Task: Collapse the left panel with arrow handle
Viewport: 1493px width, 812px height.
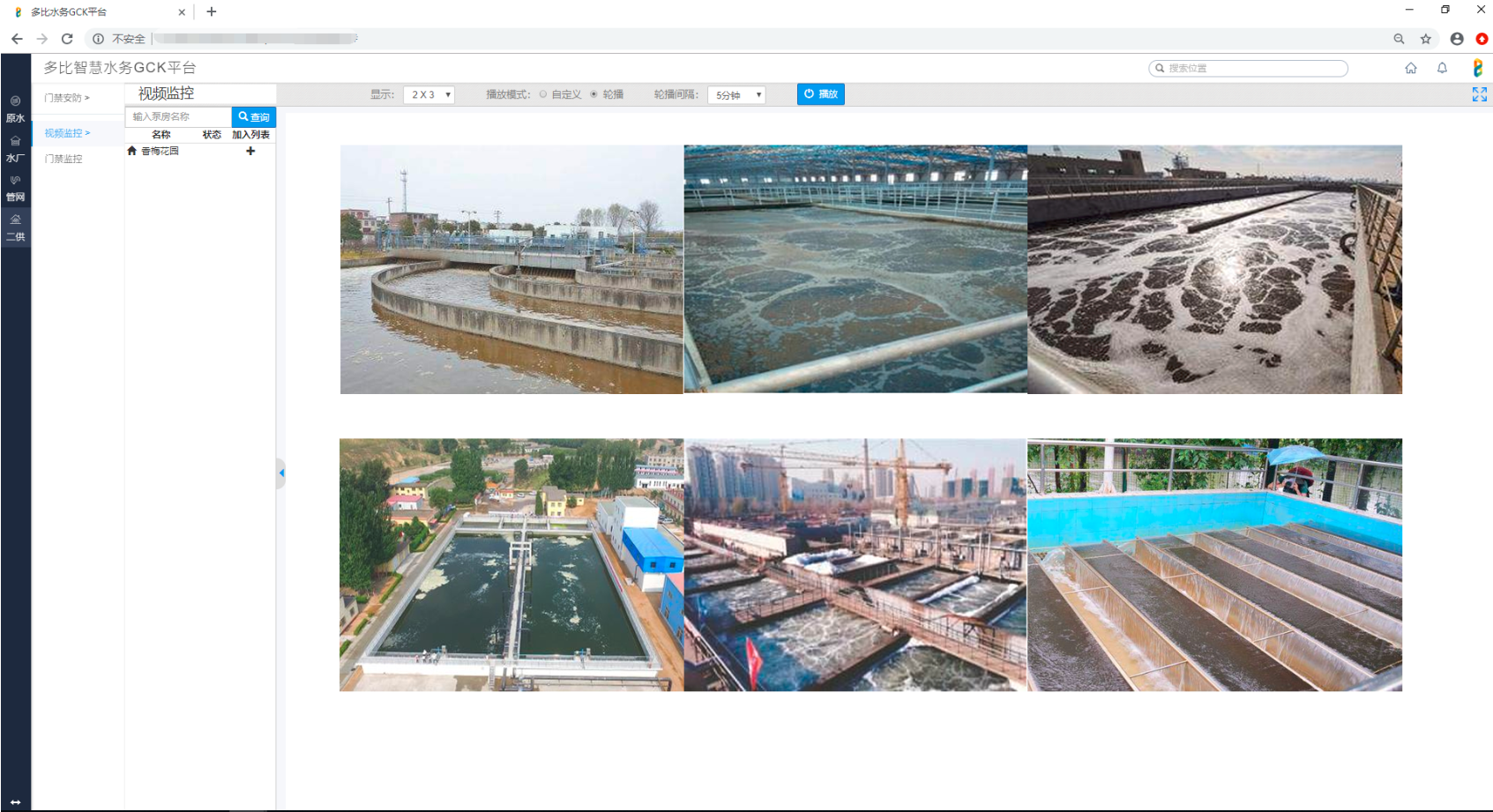Action: coord(281,473)
